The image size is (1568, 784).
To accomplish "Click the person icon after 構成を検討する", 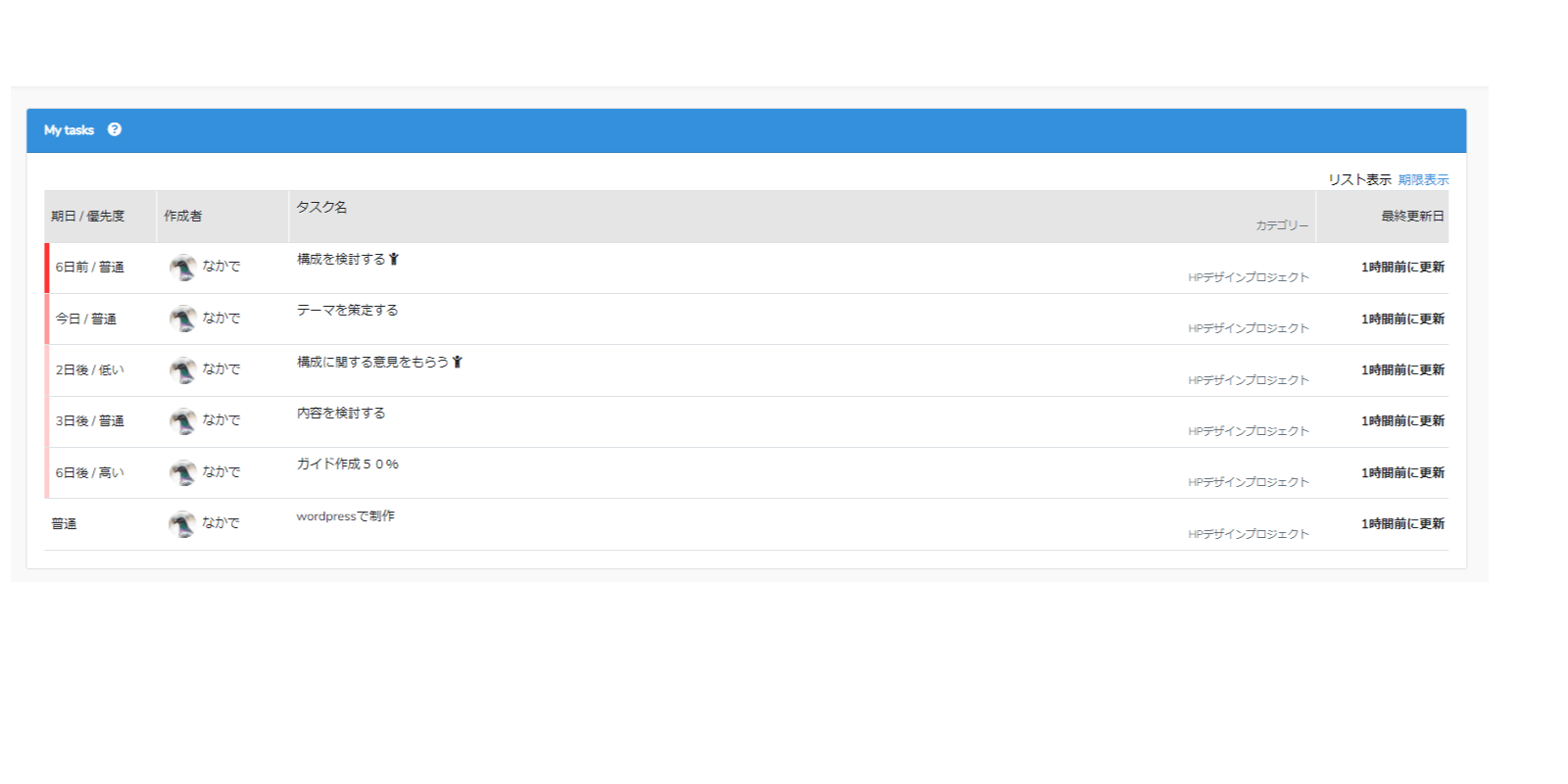I will click(x=394, y=259).
